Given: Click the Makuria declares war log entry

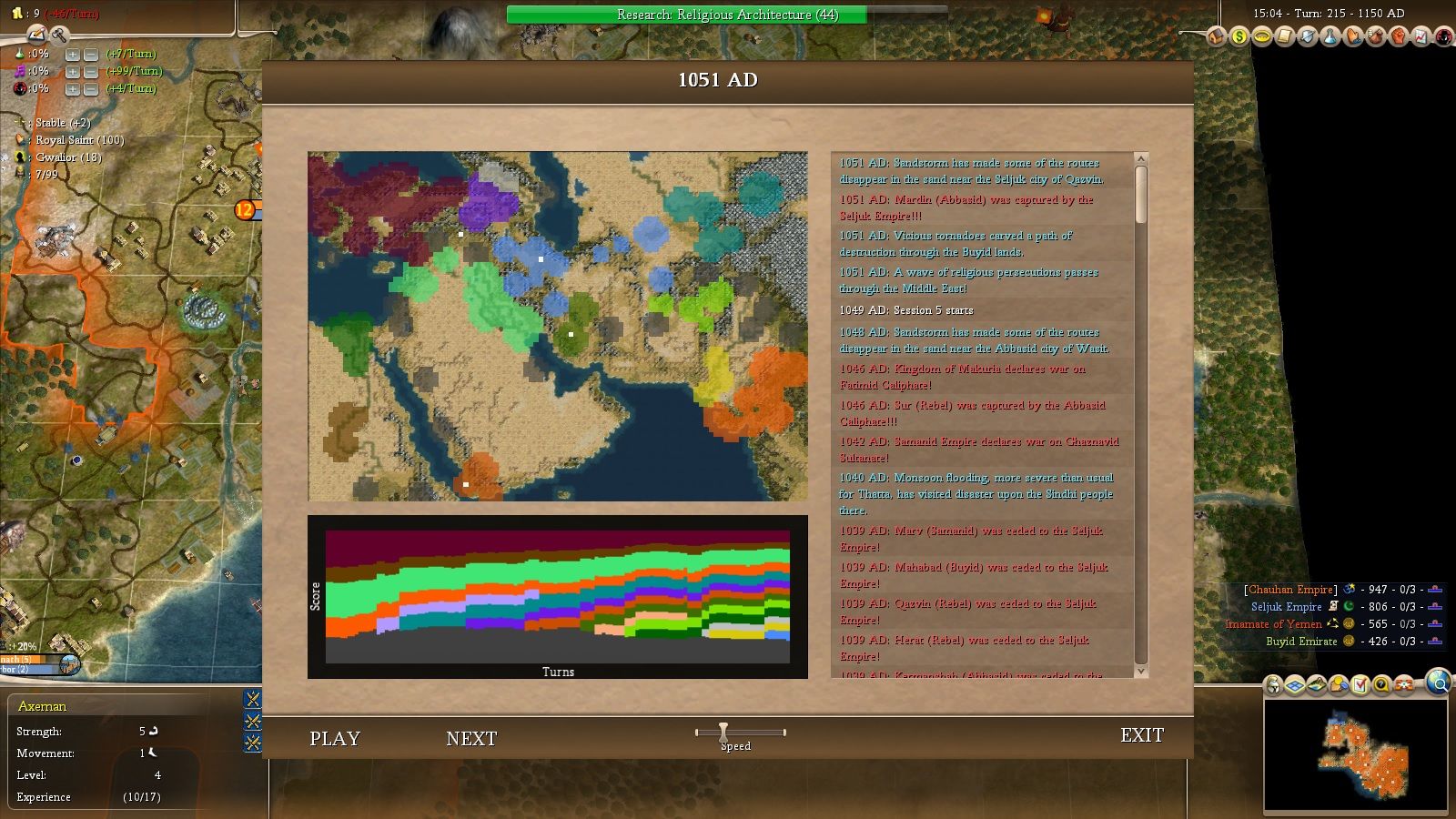Looking at the screenshot, I should click(983, 377).
